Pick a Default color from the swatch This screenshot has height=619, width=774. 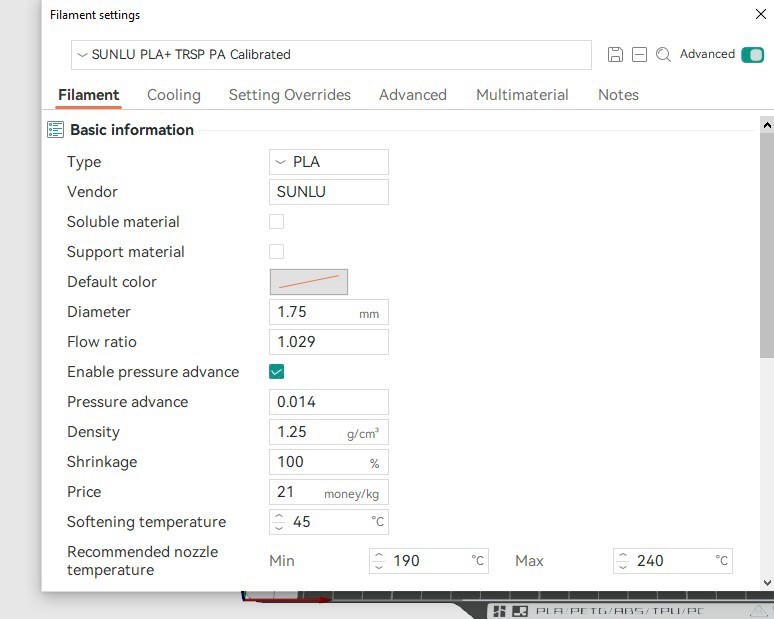pyautogui.click(x=309, y=282)
